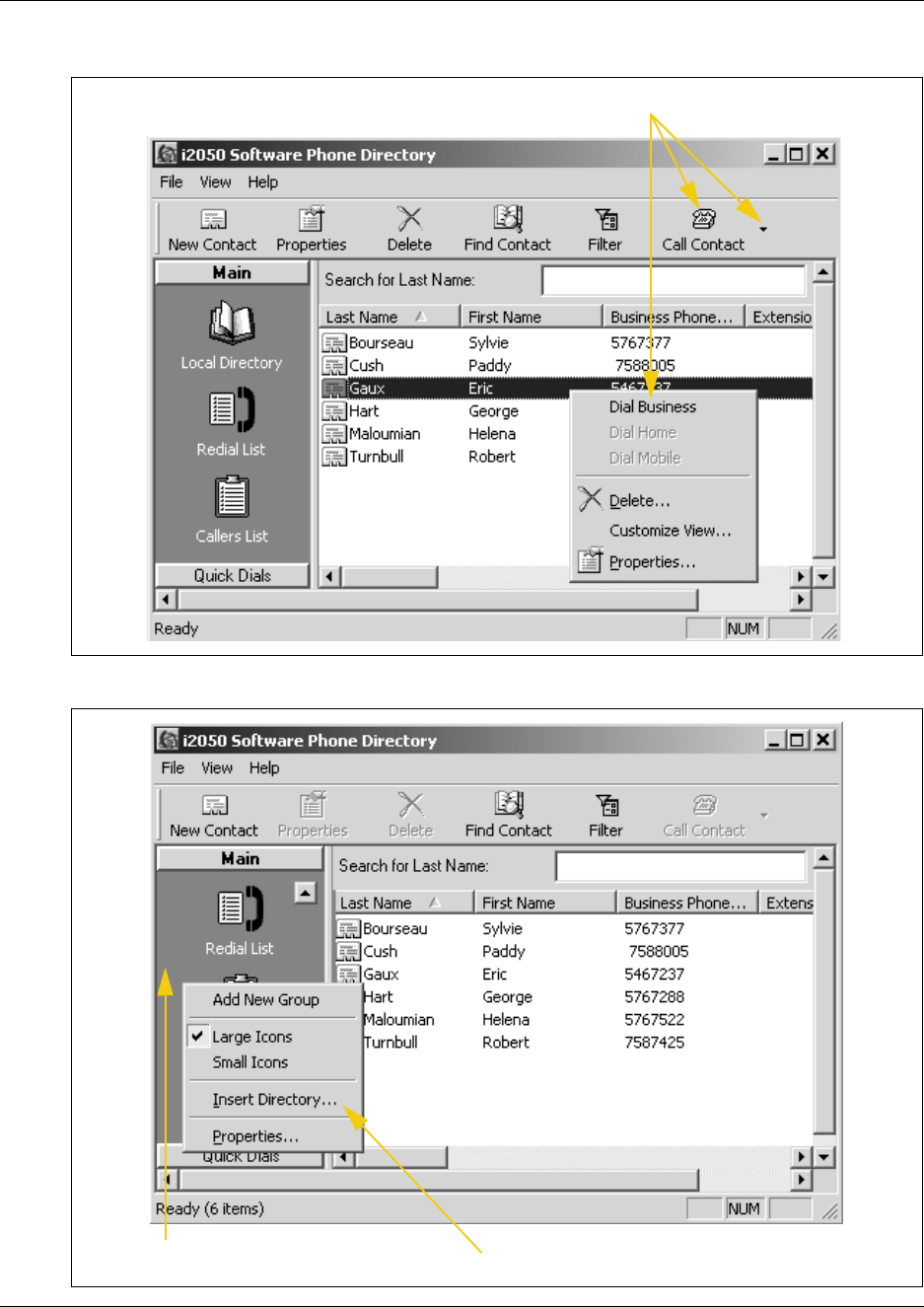Click Main group button in bottom window
This screenshot has width=924, height=1307.
click(x=240, y=858)
